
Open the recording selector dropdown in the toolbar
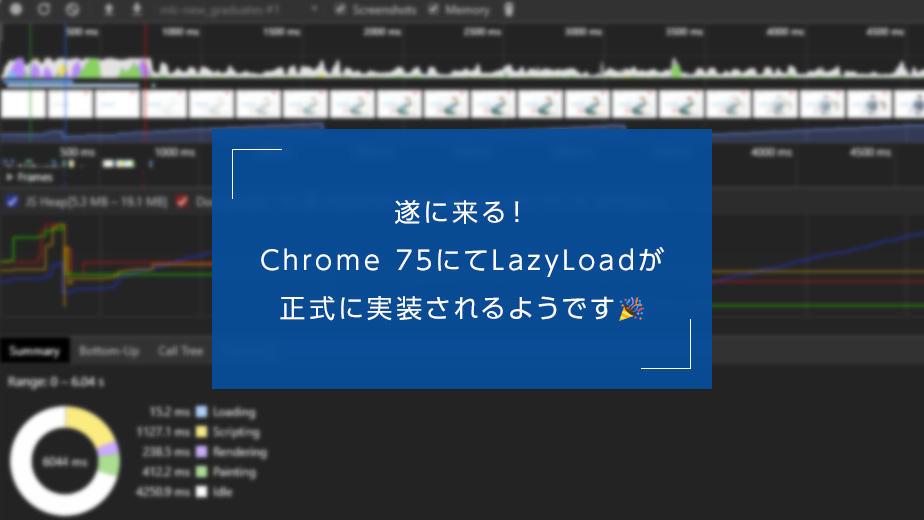click(239, 9)
